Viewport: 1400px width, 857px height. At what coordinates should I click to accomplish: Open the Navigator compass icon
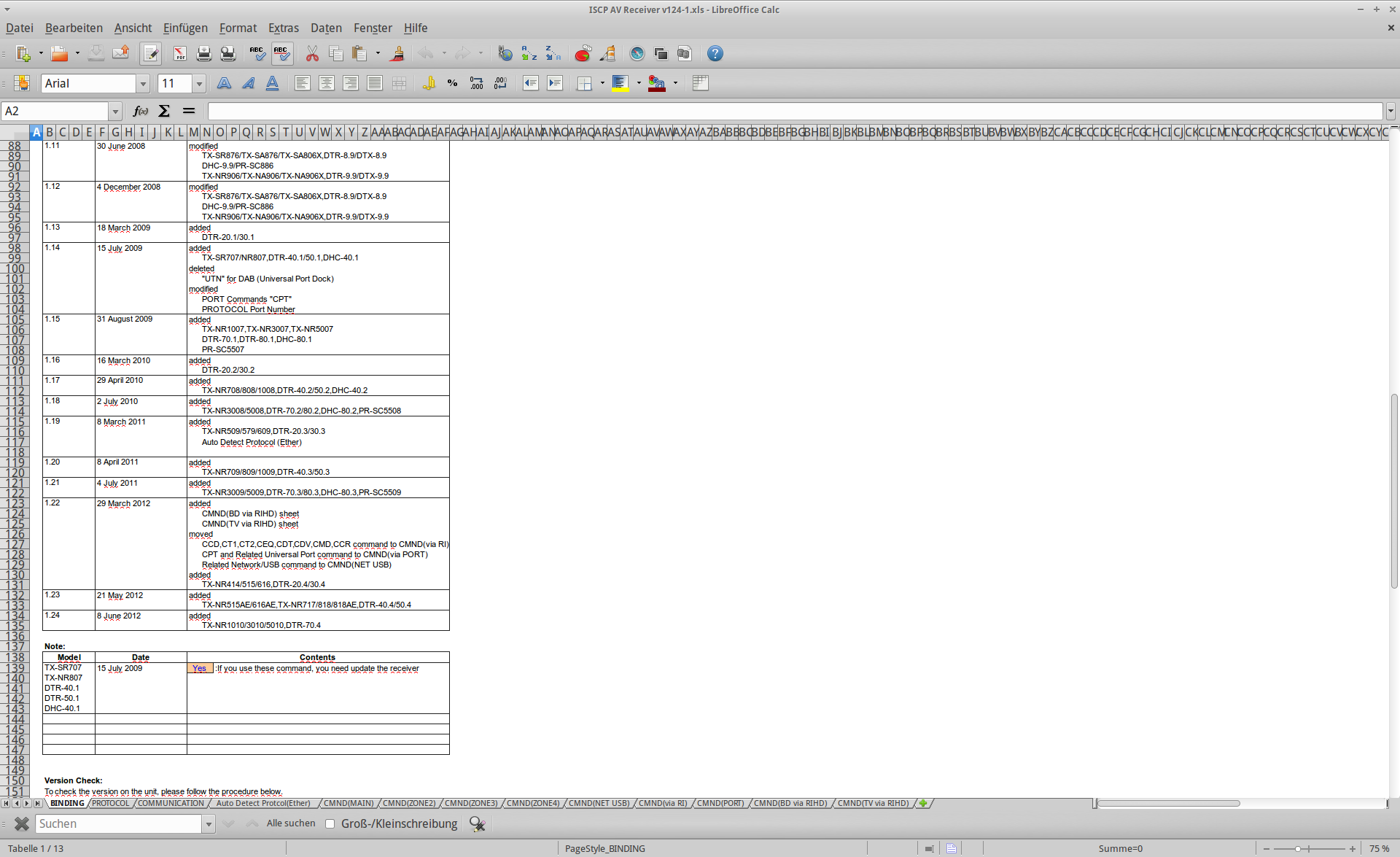pos(637,54)
